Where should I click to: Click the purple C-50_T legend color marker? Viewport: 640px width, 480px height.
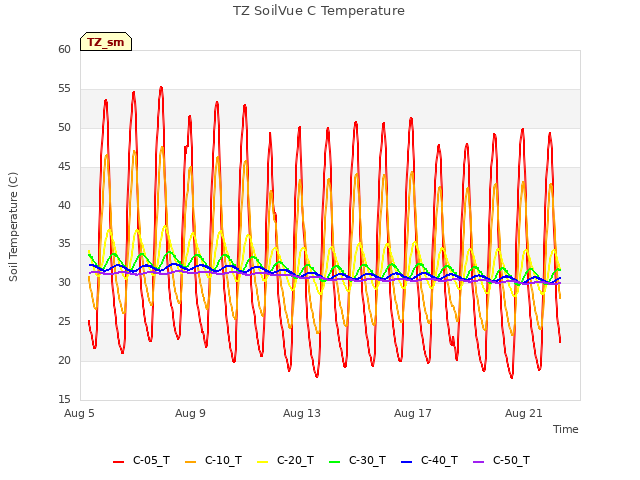click(x=478, y=462)
